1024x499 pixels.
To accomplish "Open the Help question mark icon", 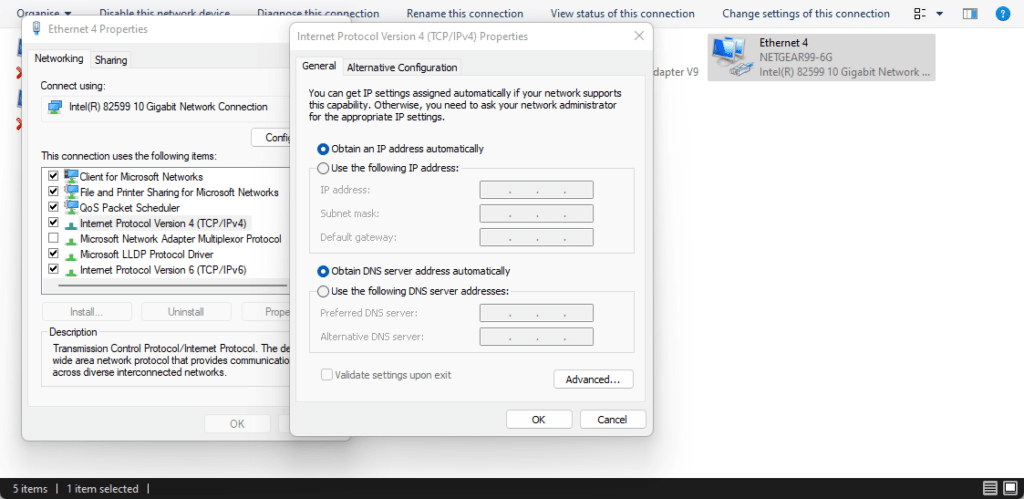I will pos(1002,14).
